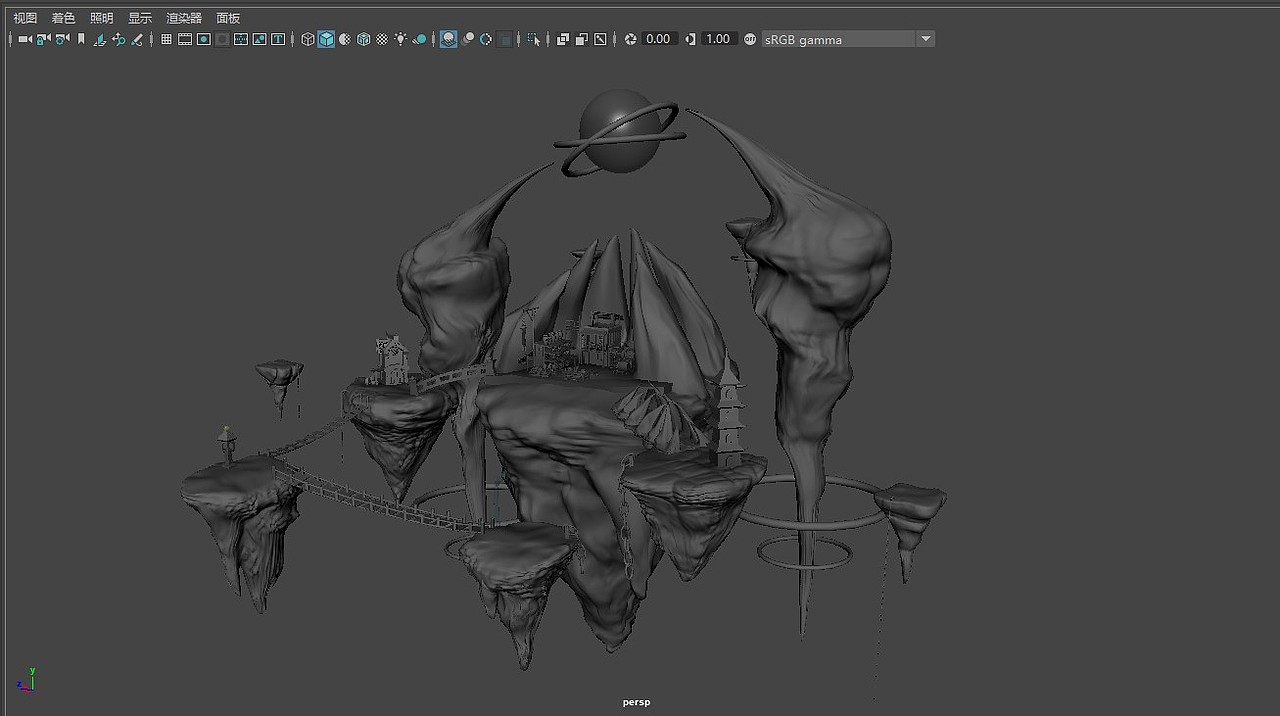Image resolution: width=1280 pixels, height=716 pixels.
Task: Click highlighted Screen Space Ambient Occlusion icon
Action: click(x=449, y=39)
